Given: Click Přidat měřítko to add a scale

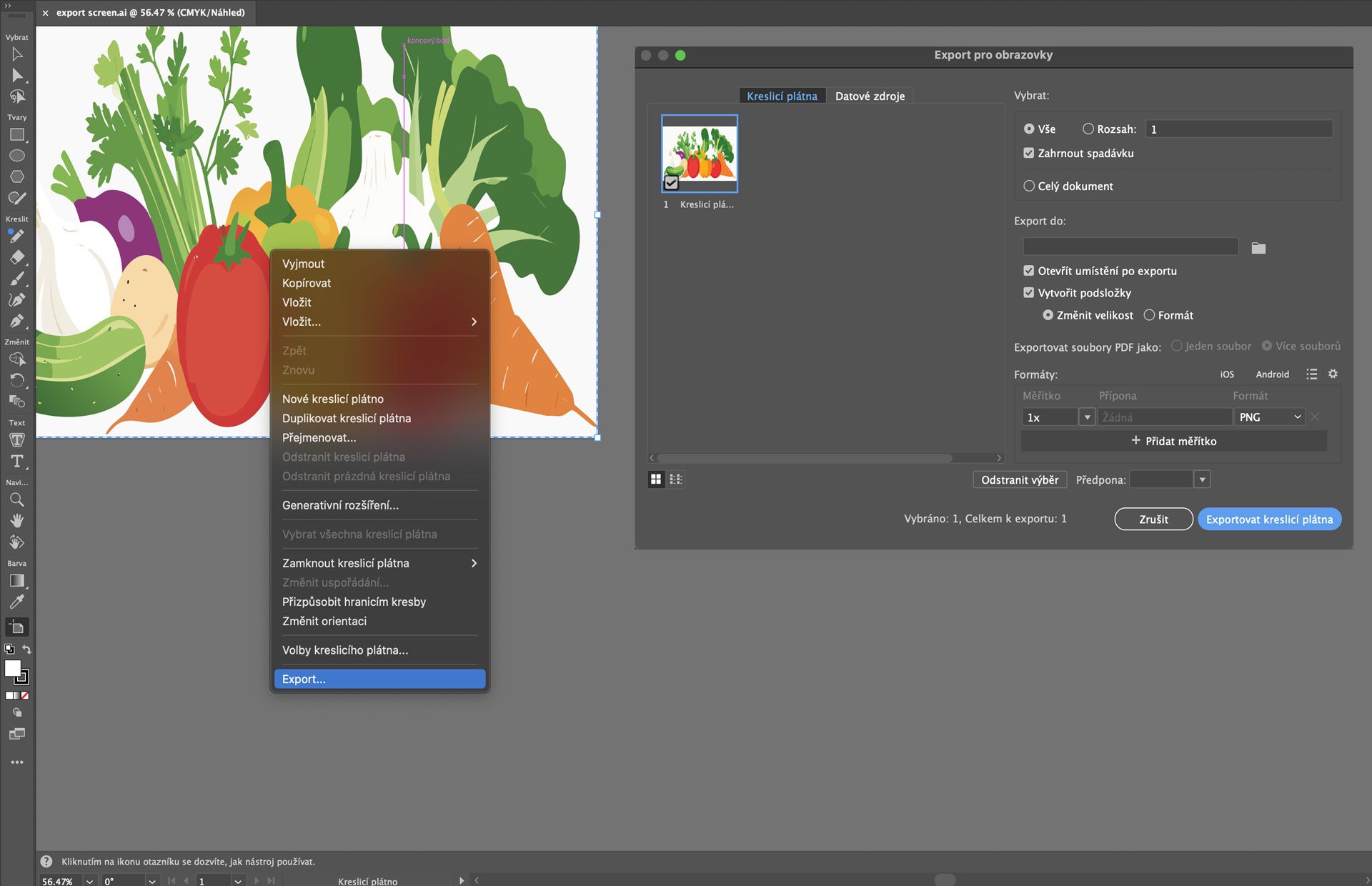Looking at the screenshot, I should [1174, 441].
